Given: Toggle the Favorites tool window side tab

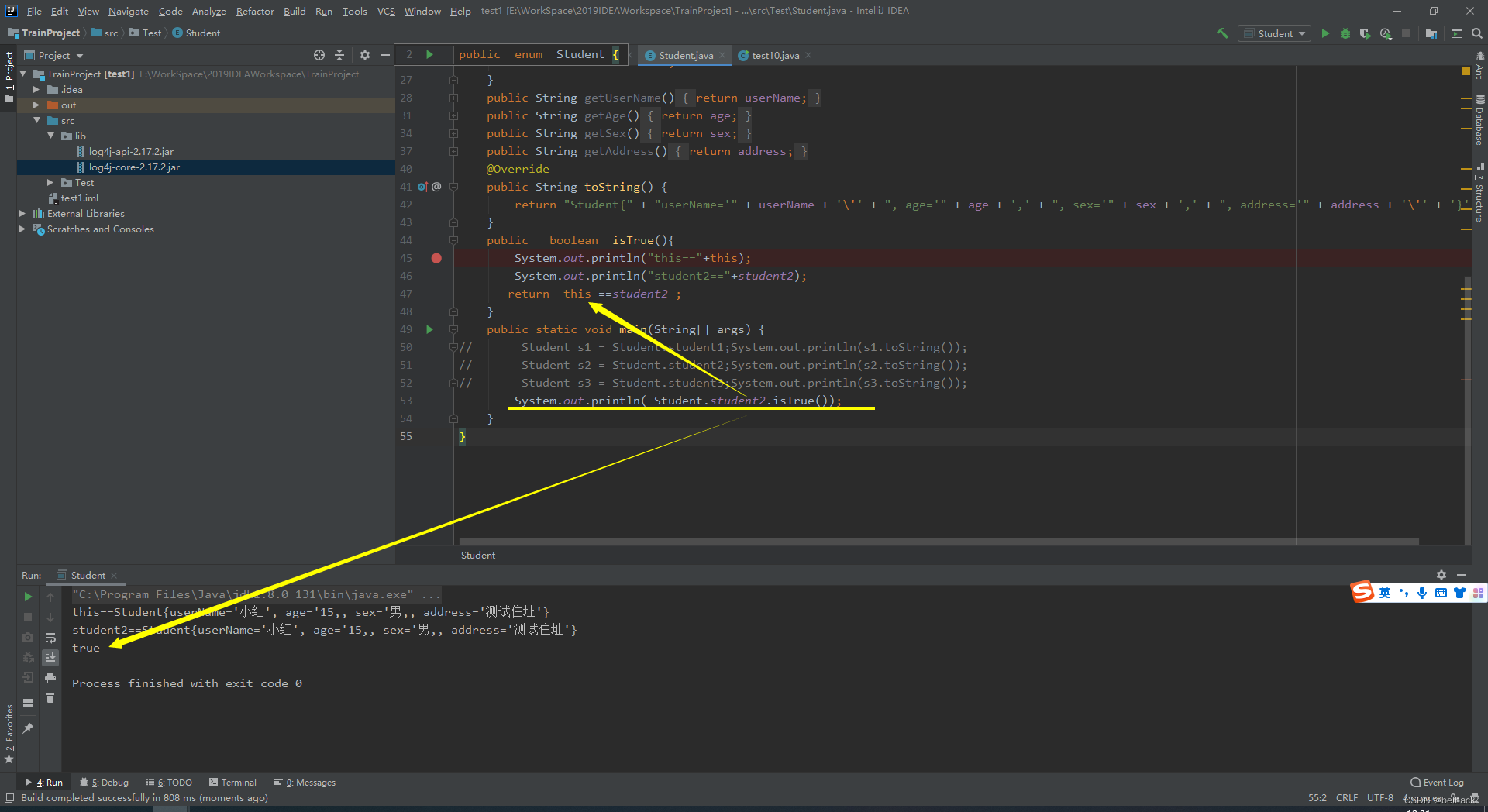Looking at the screenshot, I should [x=9, y=733].
